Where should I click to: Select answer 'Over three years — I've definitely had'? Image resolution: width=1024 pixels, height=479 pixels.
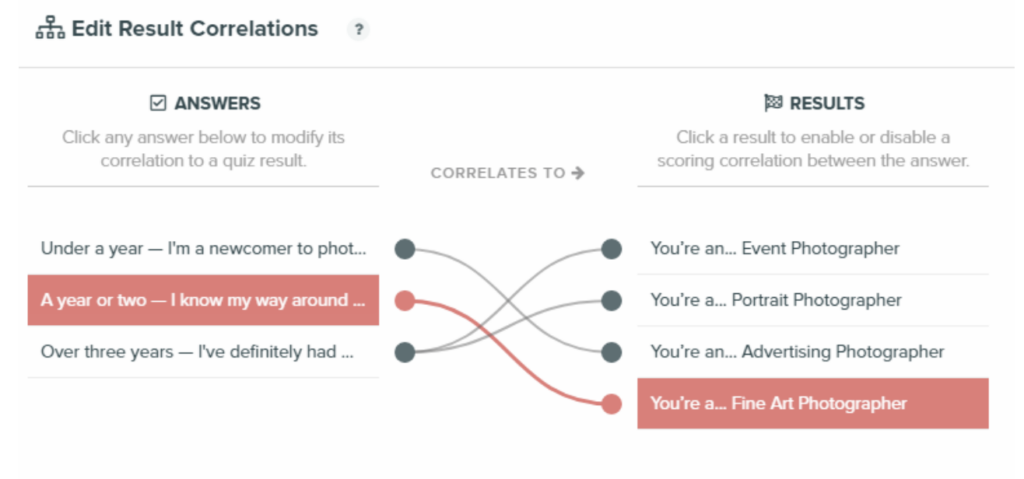[x=203, y=352]
